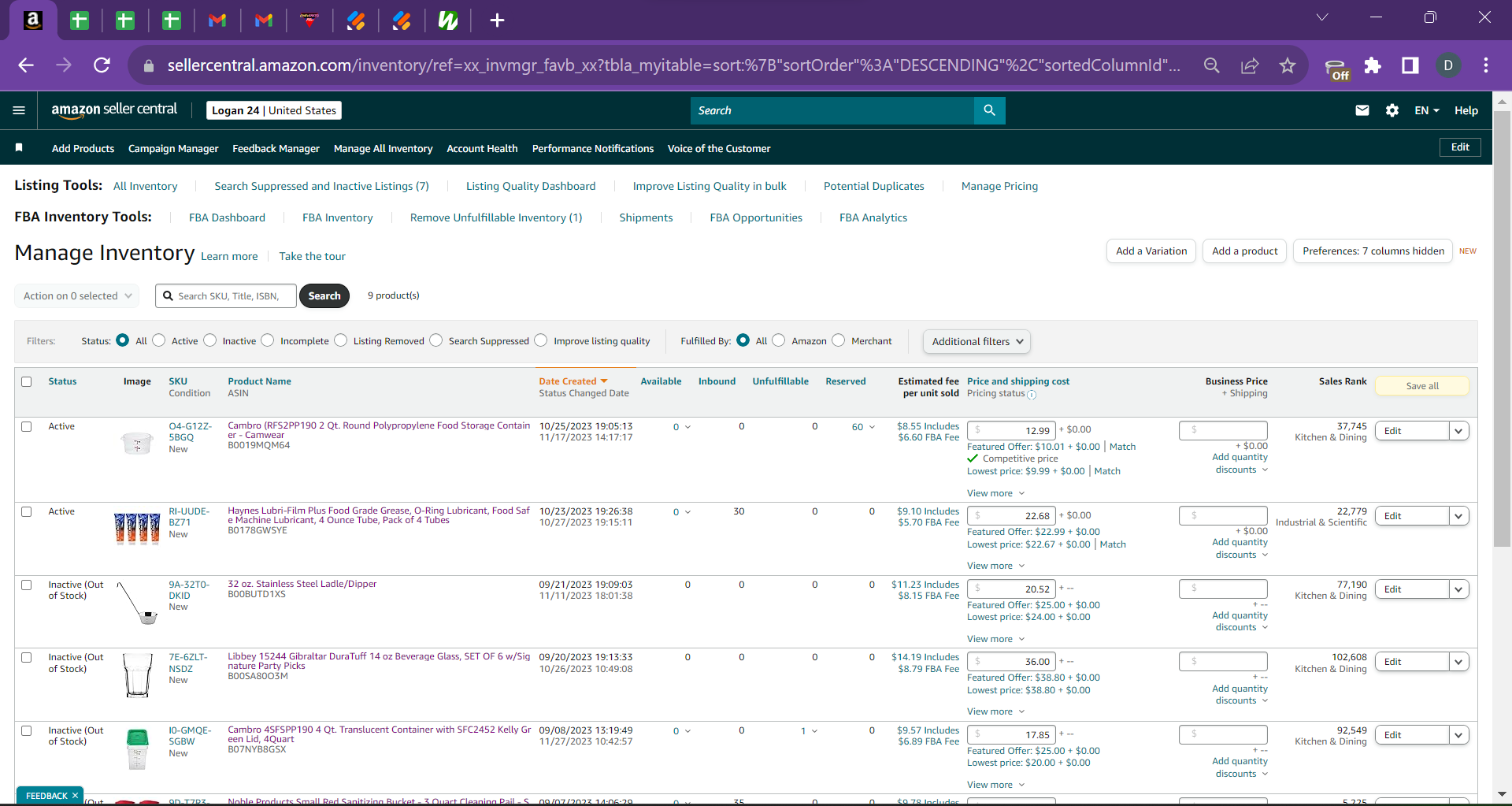The image size is (1512, 806).
Task: Select Improve listing quality filter
Action: (541, 340)
